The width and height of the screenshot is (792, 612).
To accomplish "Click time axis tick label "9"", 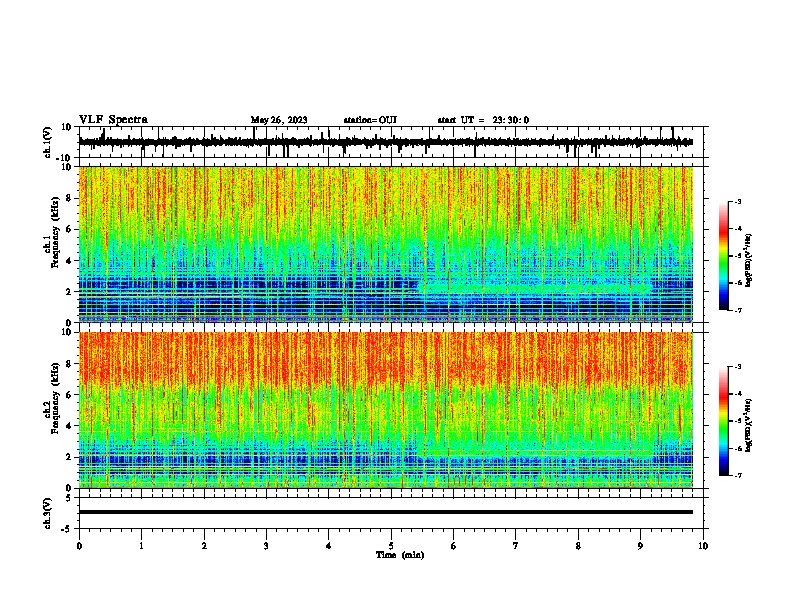I will (640, 546).
